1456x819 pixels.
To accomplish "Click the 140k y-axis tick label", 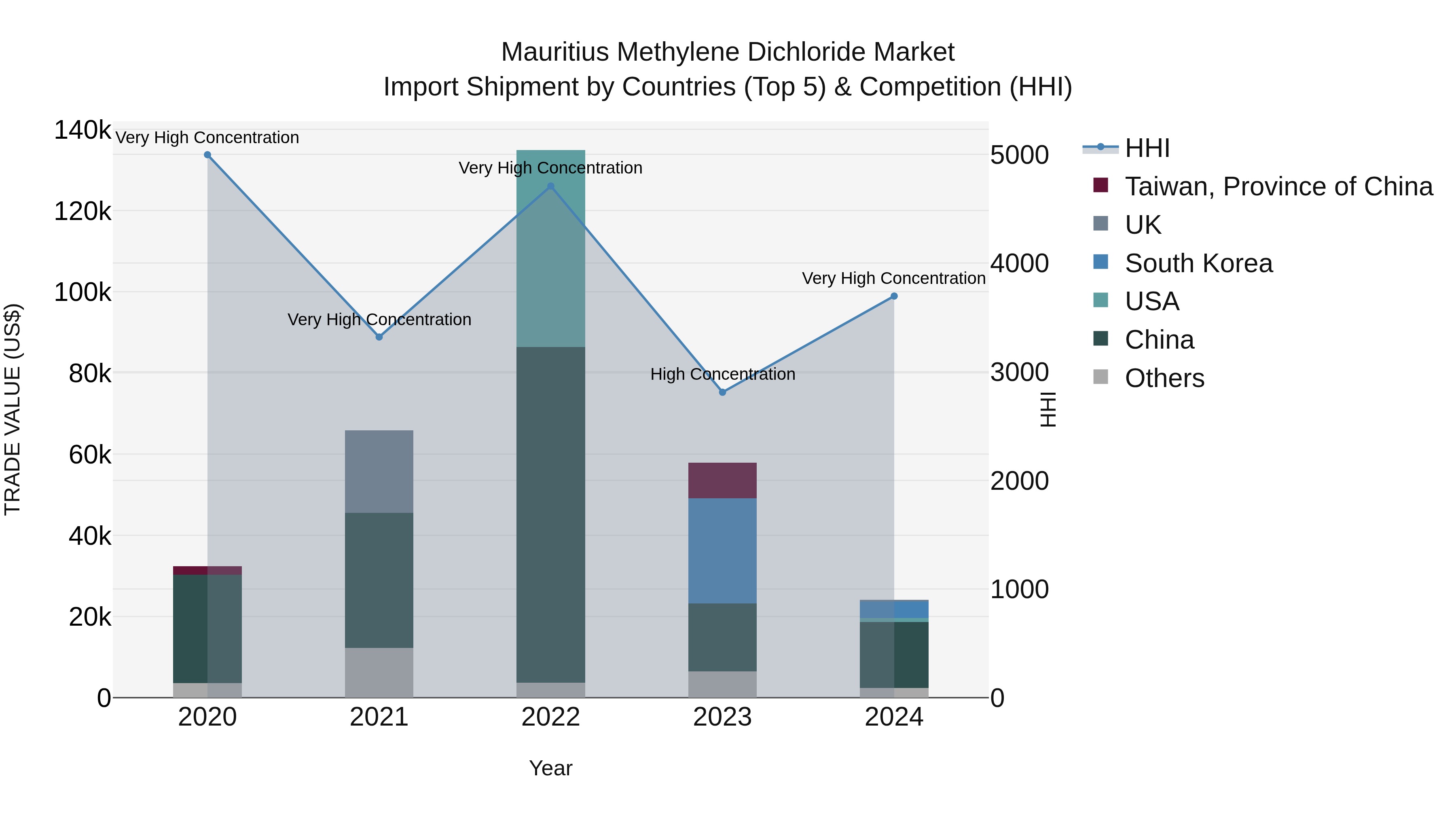I will 83,130.
